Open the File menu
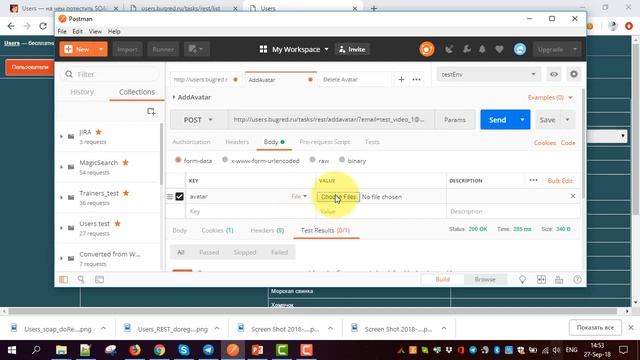This screenshot has width=640, height=360. 62,31
